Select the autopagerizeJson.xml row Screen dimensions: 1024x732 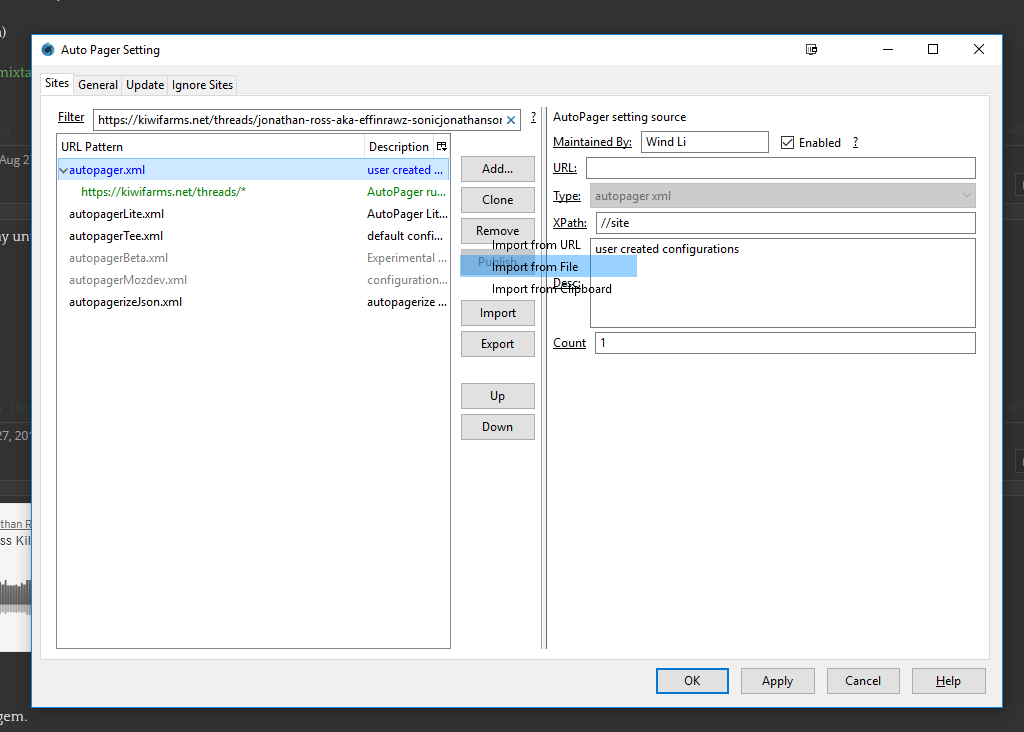(253, 302)
